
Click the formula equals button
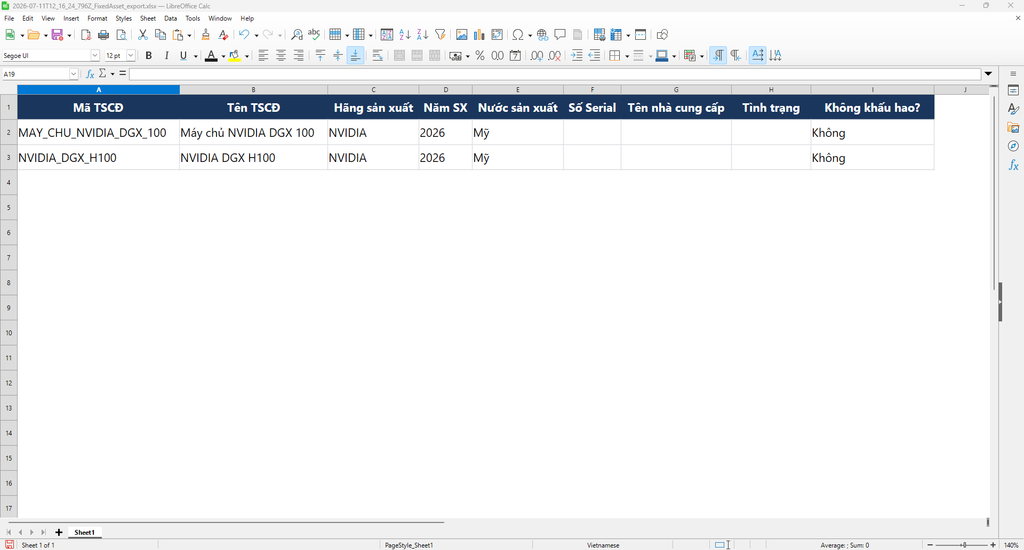click(x=122, y=74)
